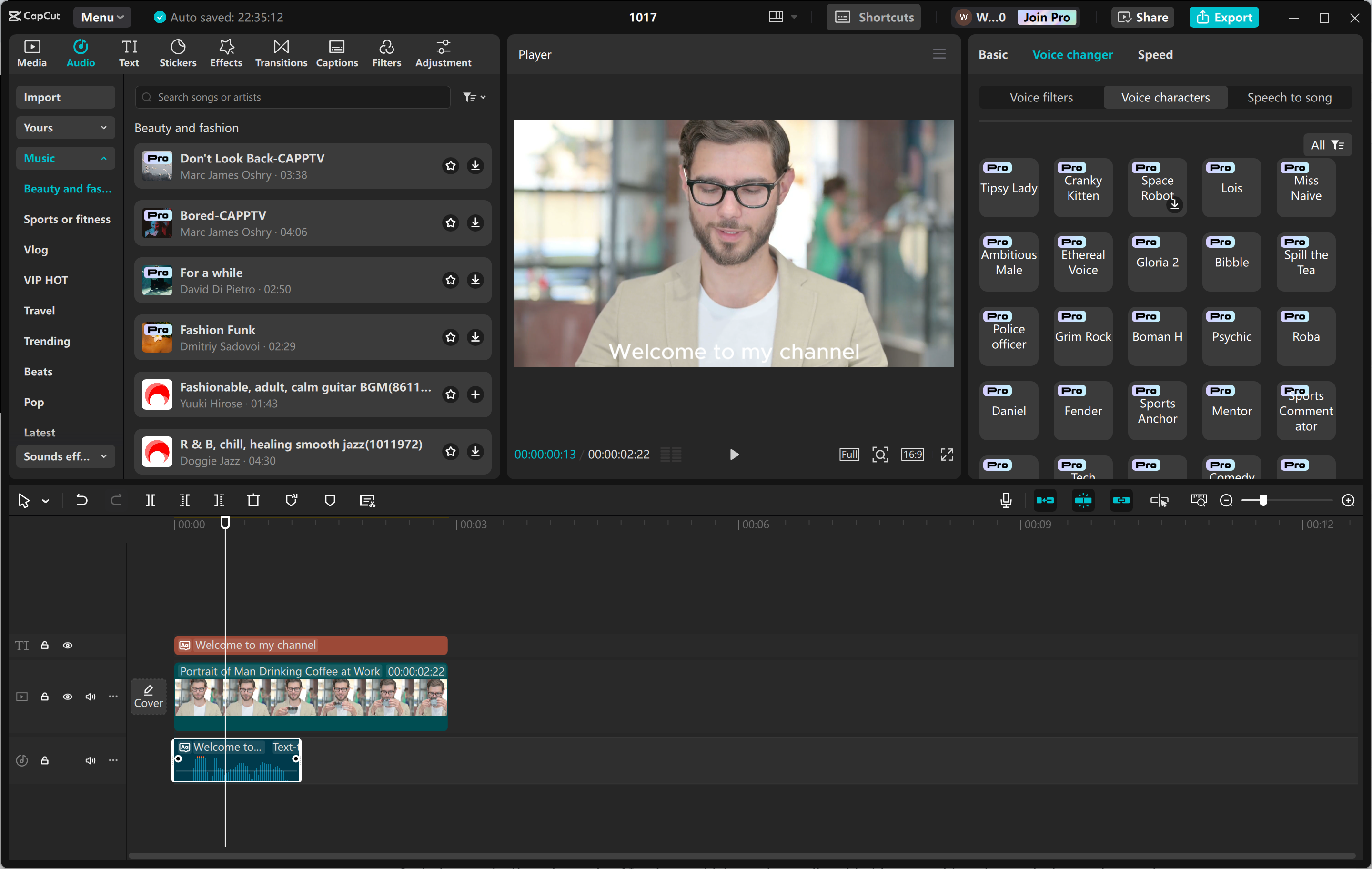Click the zoom in timeline icon

coord(1348,500)
